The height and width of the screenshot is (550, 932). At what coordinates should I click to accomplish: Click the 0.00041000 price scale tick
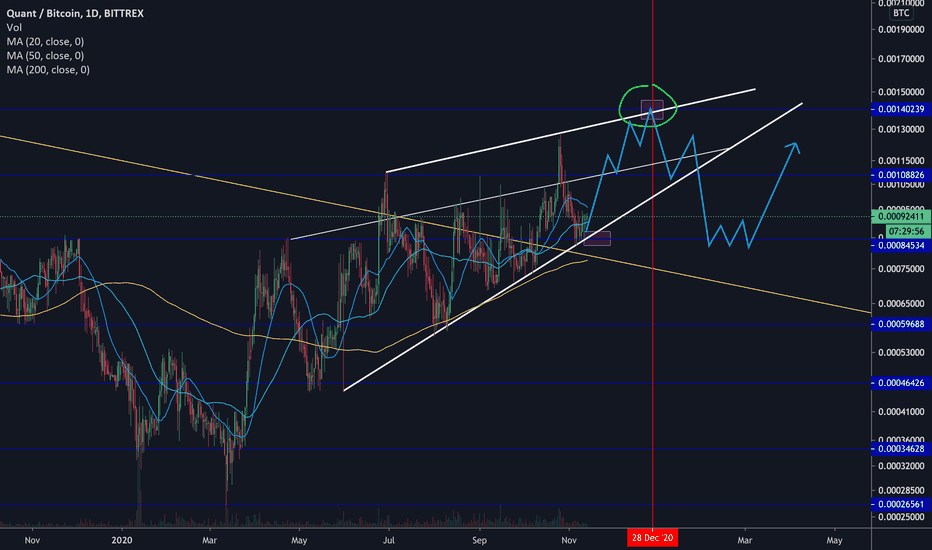pyautogui.click(x=901, y=411)
